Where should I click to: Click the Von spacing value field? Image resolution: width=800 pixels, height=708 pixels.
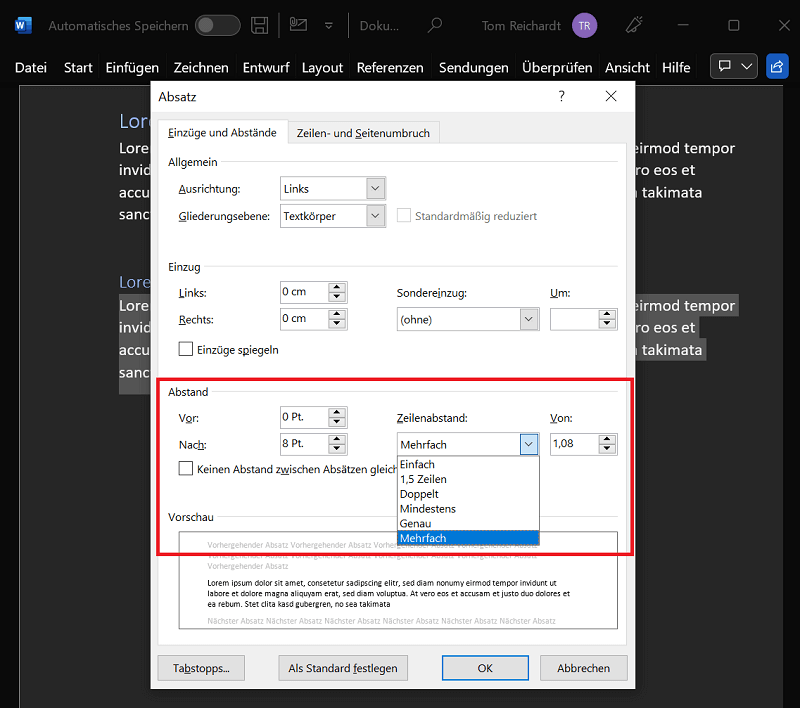point(574,444)
